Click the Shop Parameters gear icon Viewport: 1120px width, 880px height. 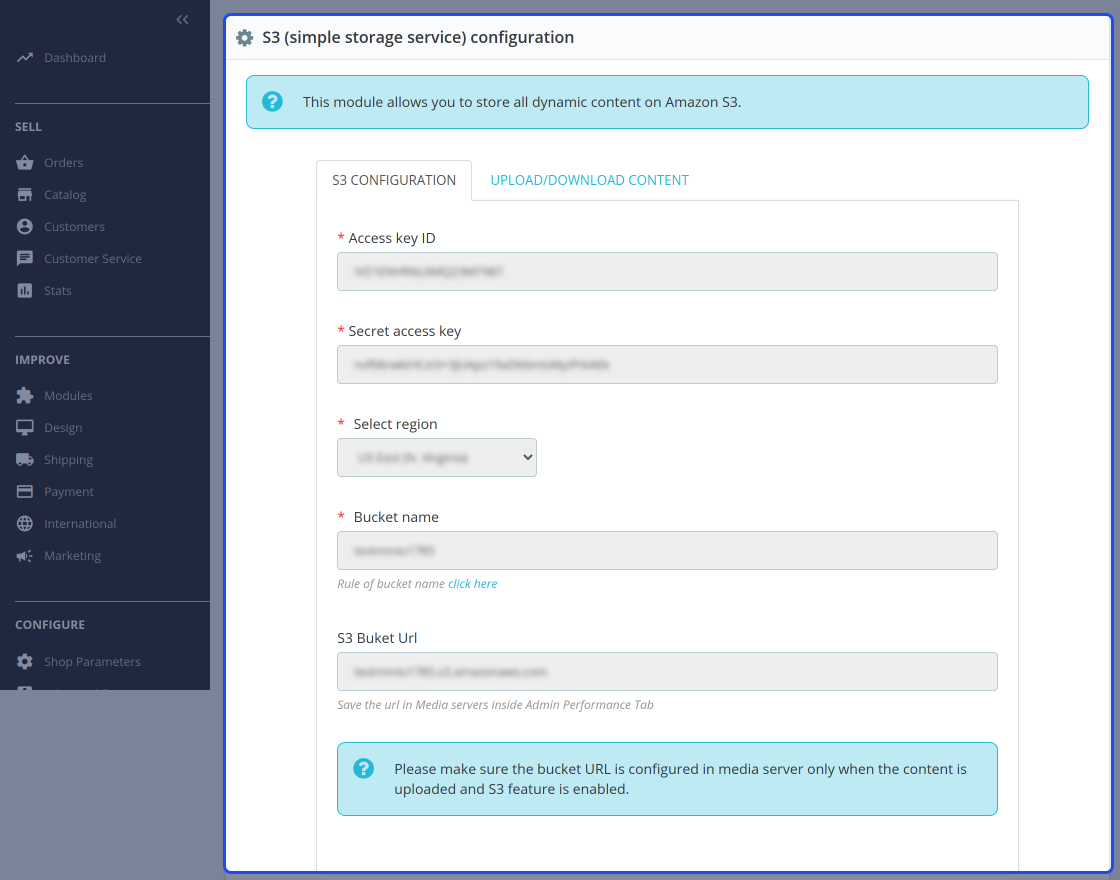(25, 661)
